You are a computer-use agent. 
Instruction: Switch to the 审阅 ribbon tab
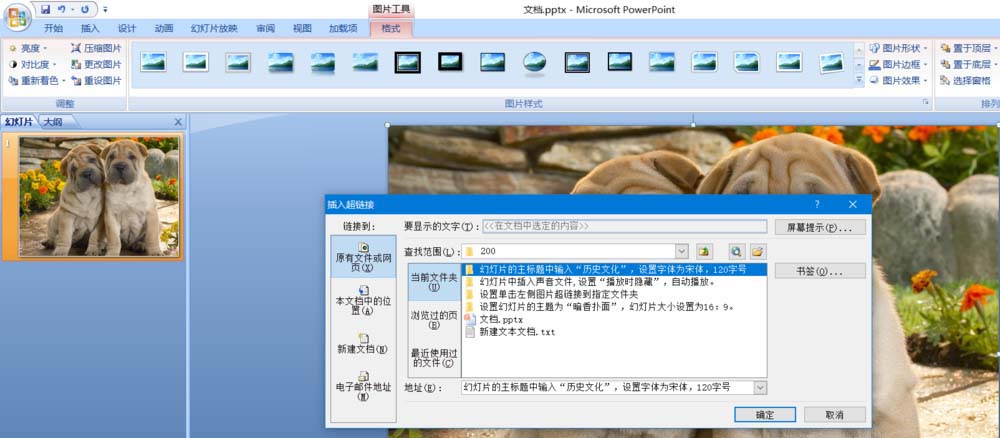(x=265, y=28)
